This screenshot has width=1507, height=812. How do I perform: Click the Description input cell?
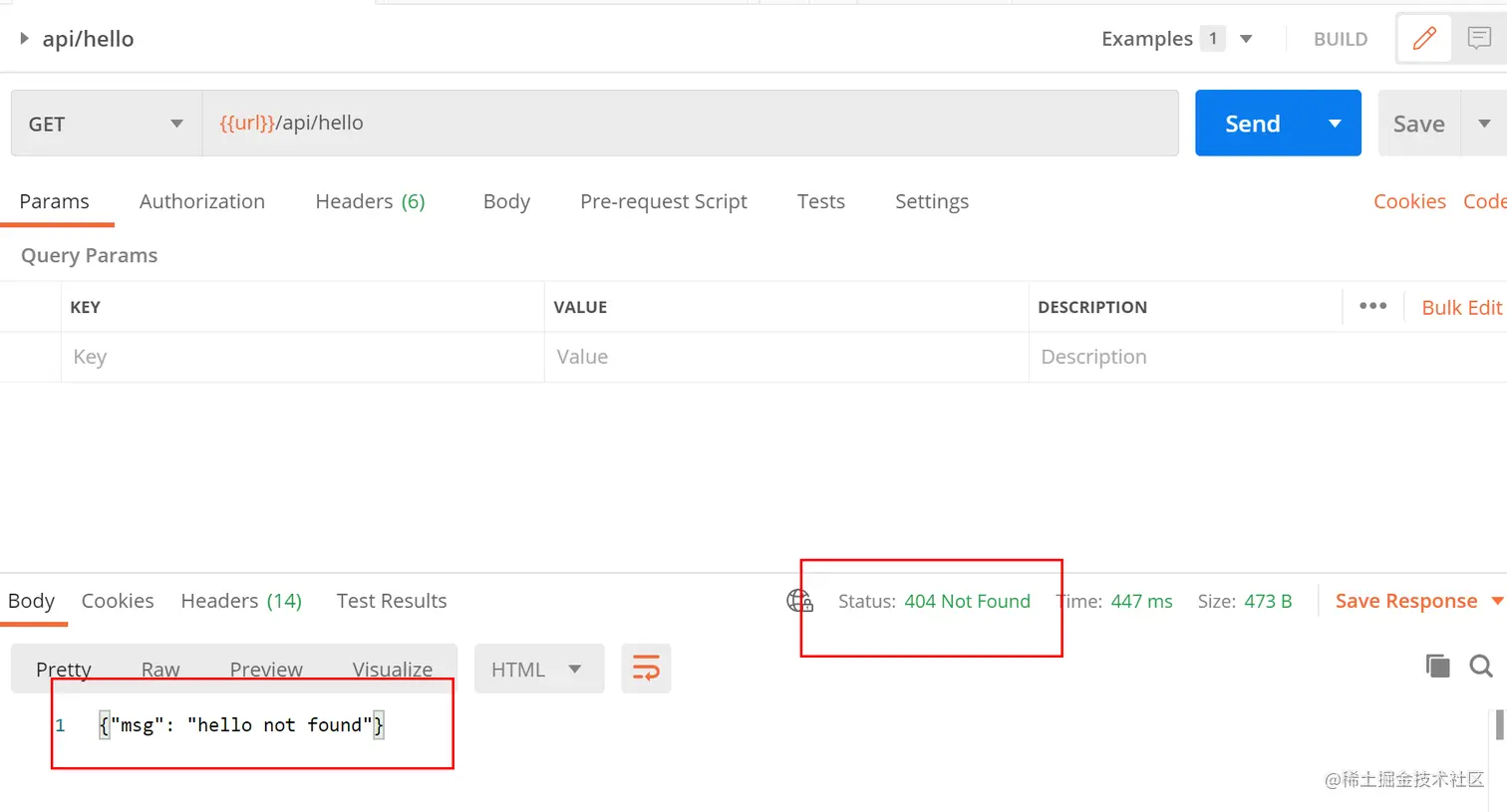(x=1268, y=357)
